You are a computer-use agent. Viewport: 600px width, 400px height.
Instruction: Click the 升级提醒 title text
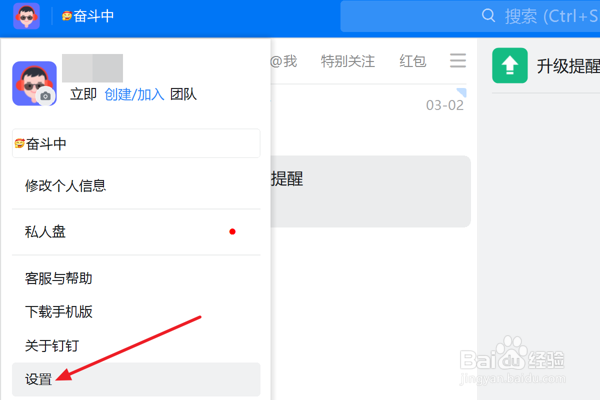point(568,66)
